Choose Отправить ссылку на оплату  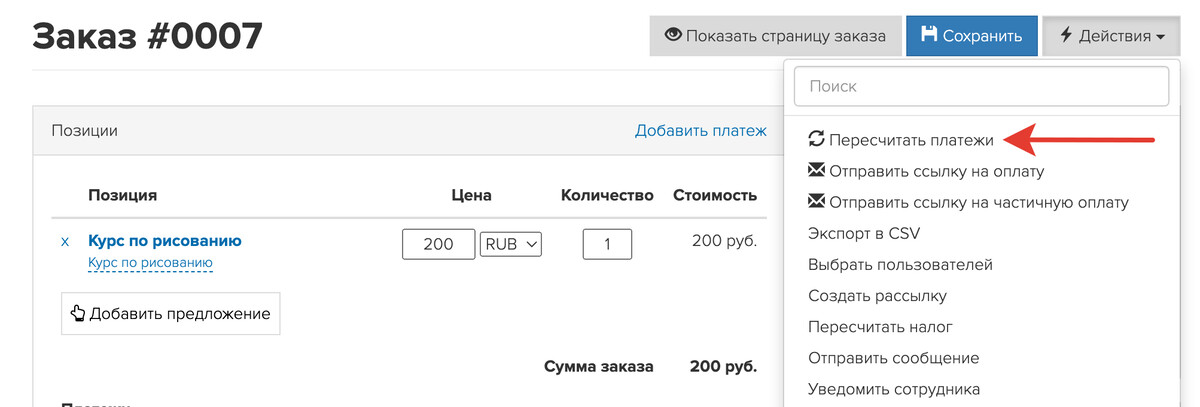coord(926,171)
